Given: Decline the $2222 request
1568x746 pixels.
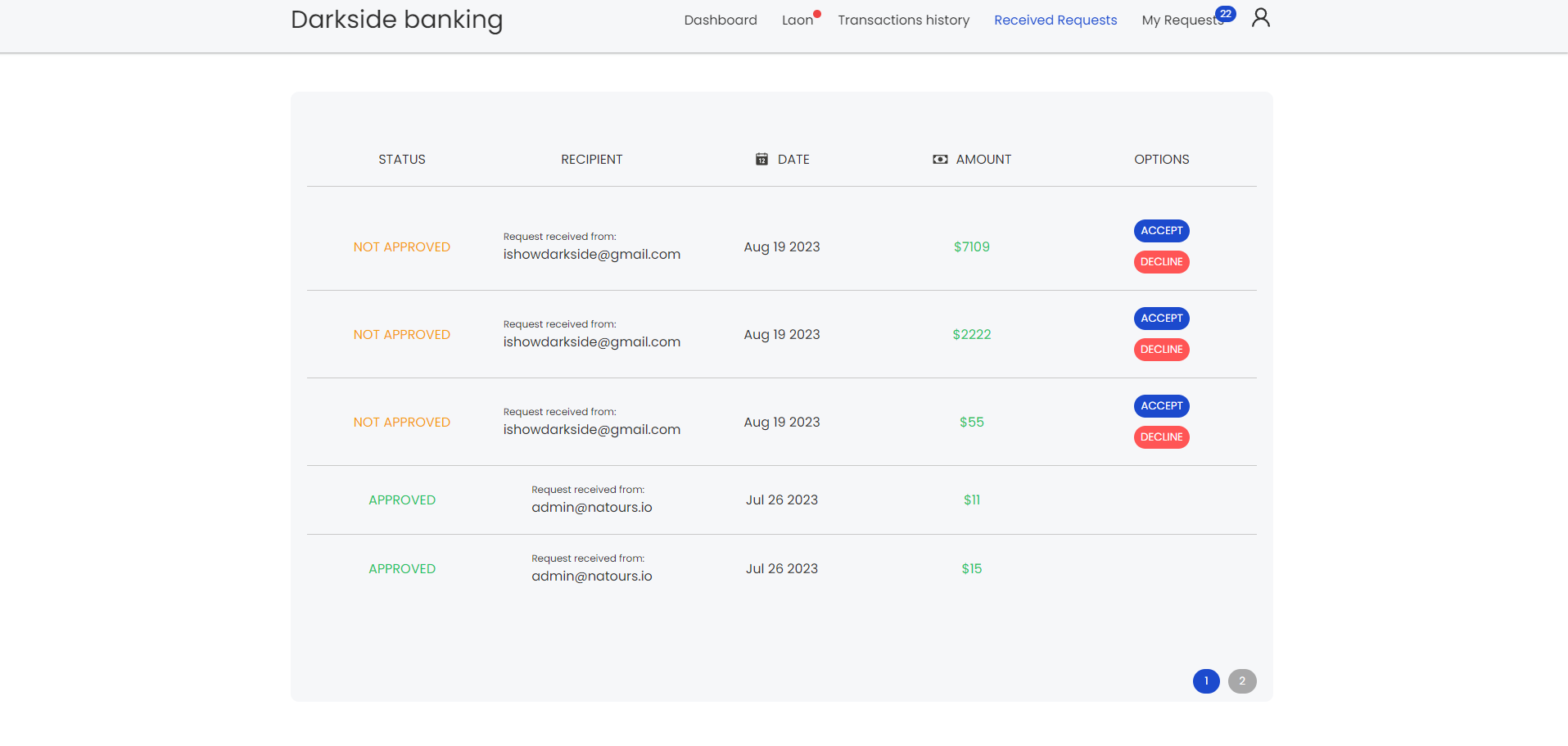Looking at the screenshot, I should (1161, 350).
